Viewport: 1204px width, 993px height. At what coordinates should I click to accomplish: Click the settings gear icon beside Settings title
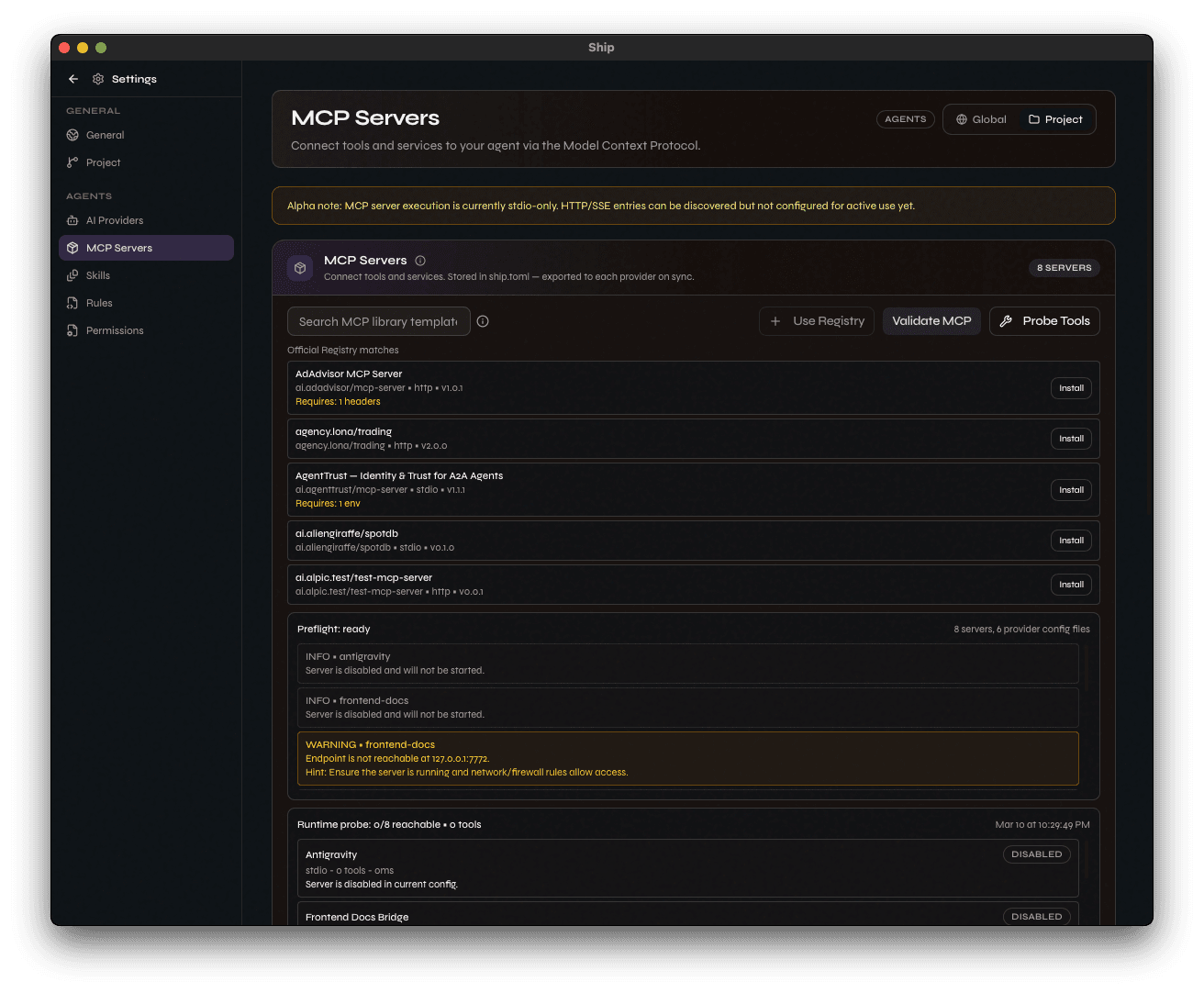click(x=98, y=79)
